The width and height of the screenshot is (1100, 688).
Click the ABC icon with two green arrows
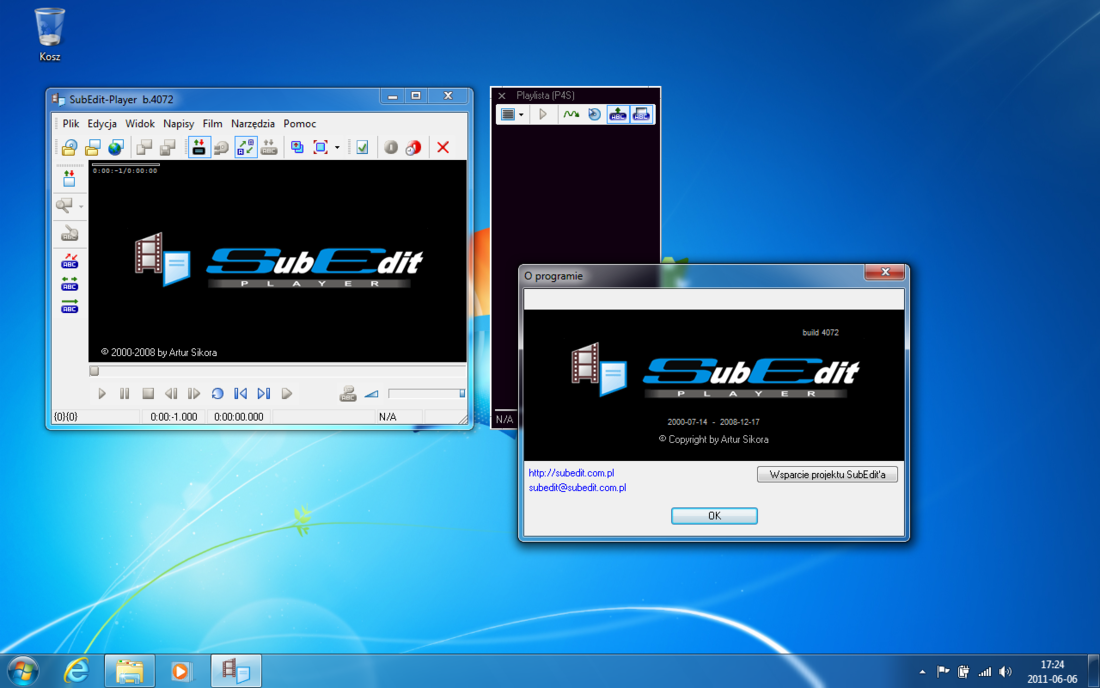pos(69,284)
